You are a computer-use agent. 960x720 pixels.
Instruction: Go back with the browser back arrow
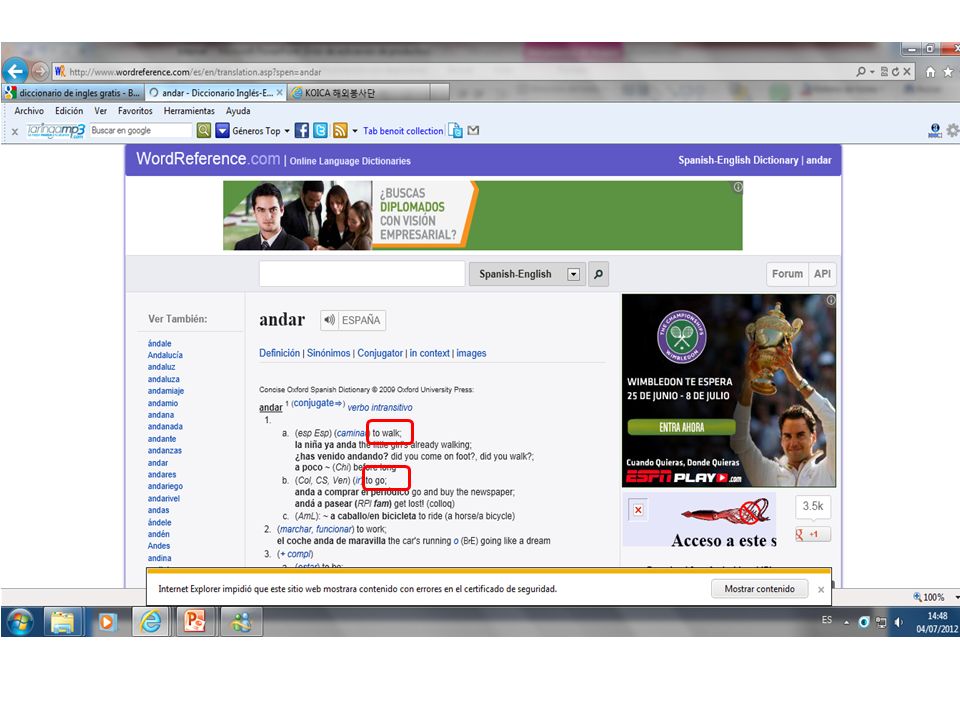coord(15,72)
